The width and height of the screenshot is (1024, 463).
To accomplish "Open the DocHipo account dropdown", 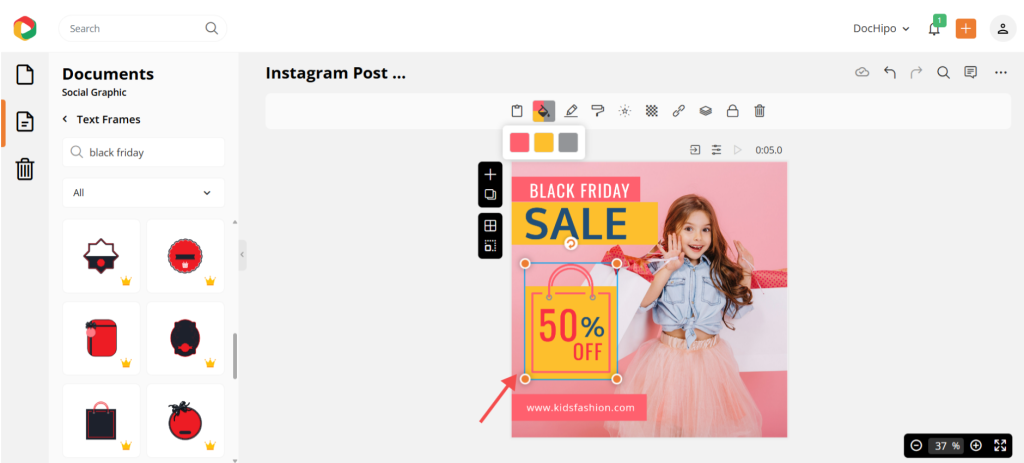I will click(x=881, y=29).
